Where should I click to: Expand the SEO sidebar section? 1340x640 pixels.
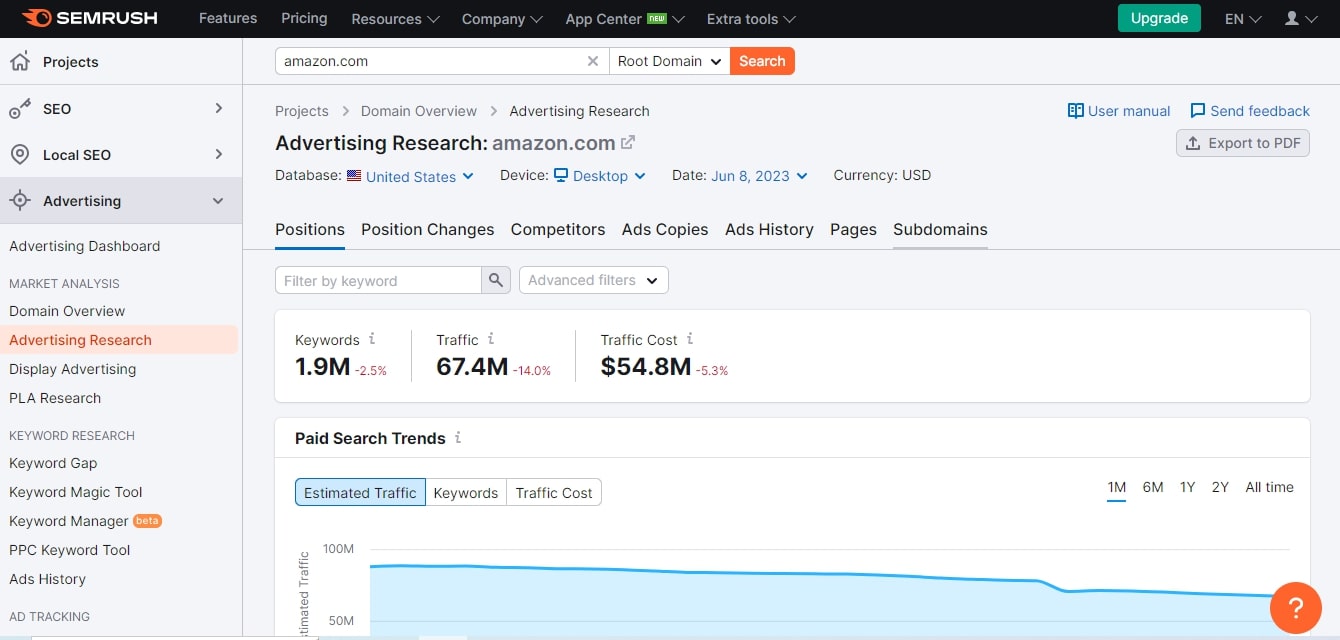[219, 108]
